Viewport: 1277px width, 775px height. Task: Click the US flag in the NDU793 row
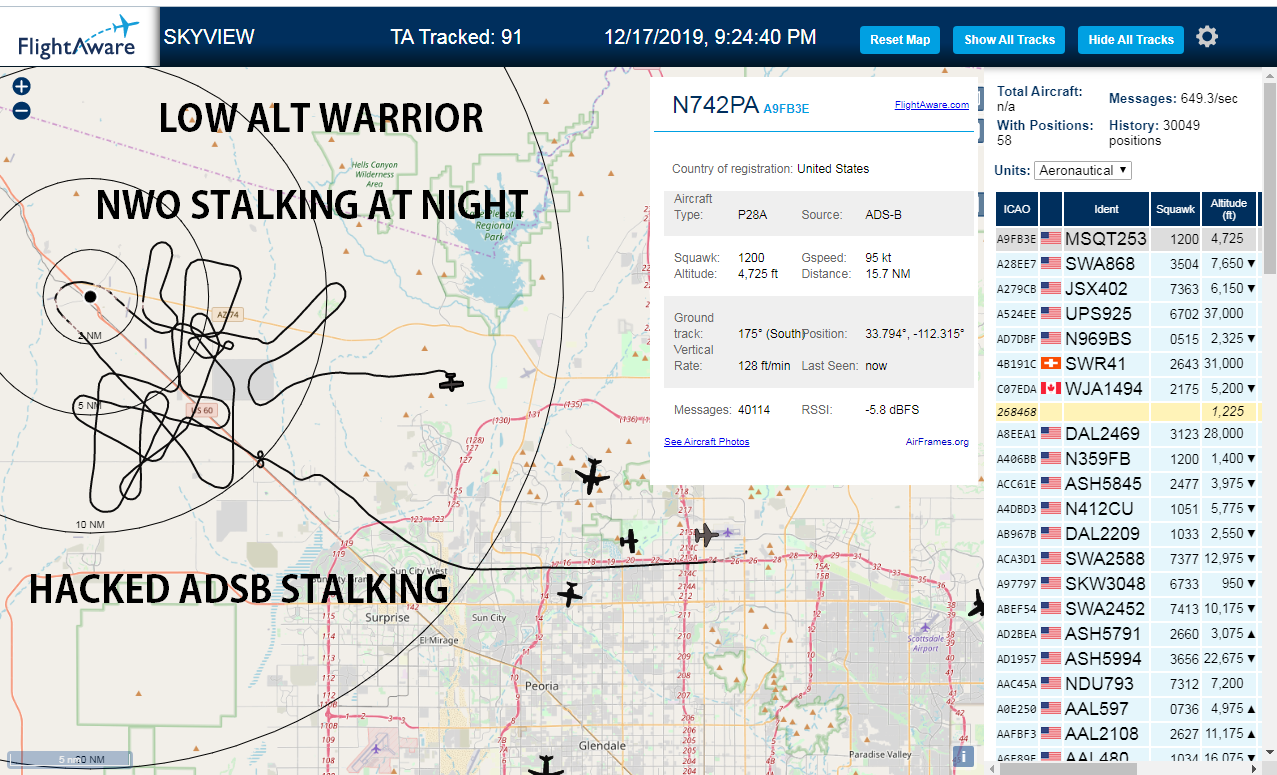tap(1050, 684)
